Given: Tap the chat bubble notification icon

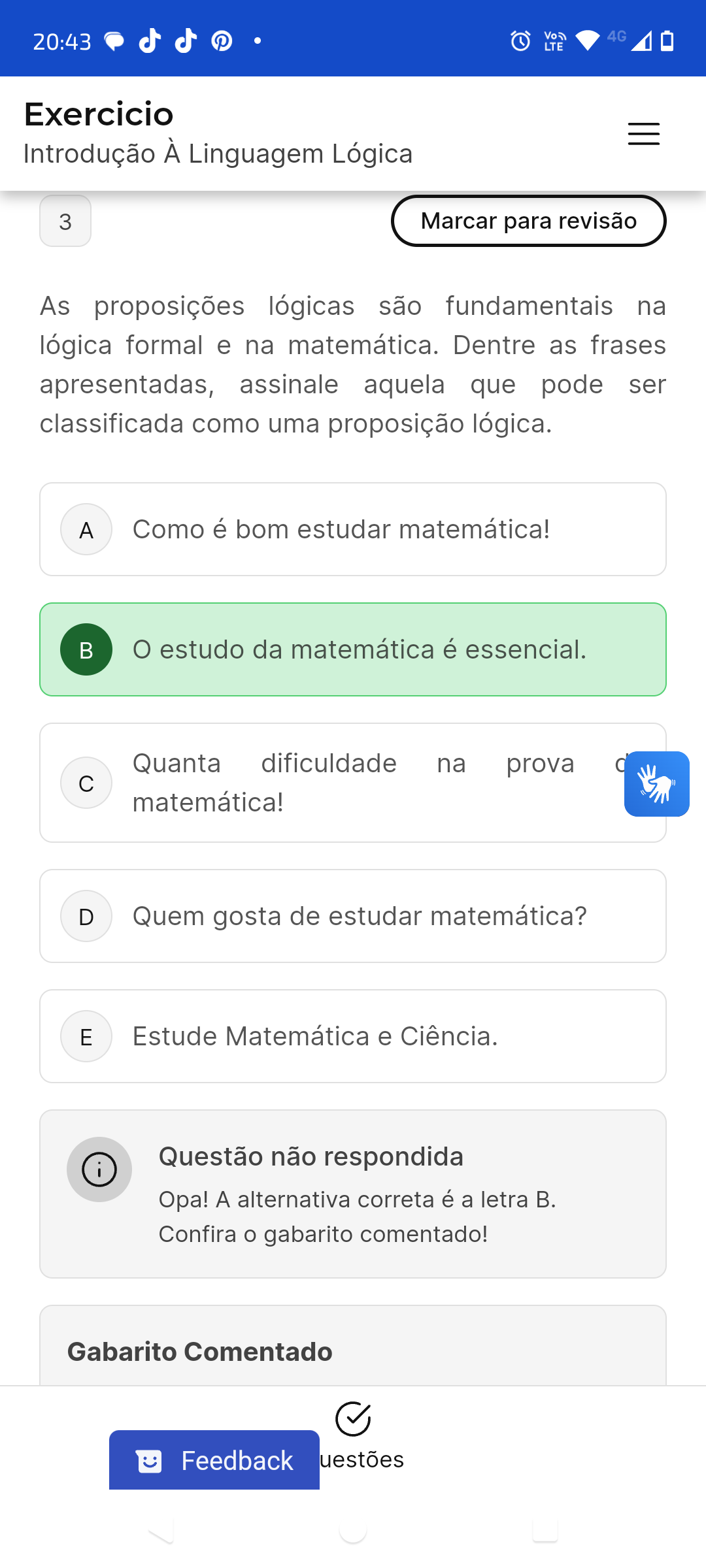Looking at the screenshot, I should (114, 42).
